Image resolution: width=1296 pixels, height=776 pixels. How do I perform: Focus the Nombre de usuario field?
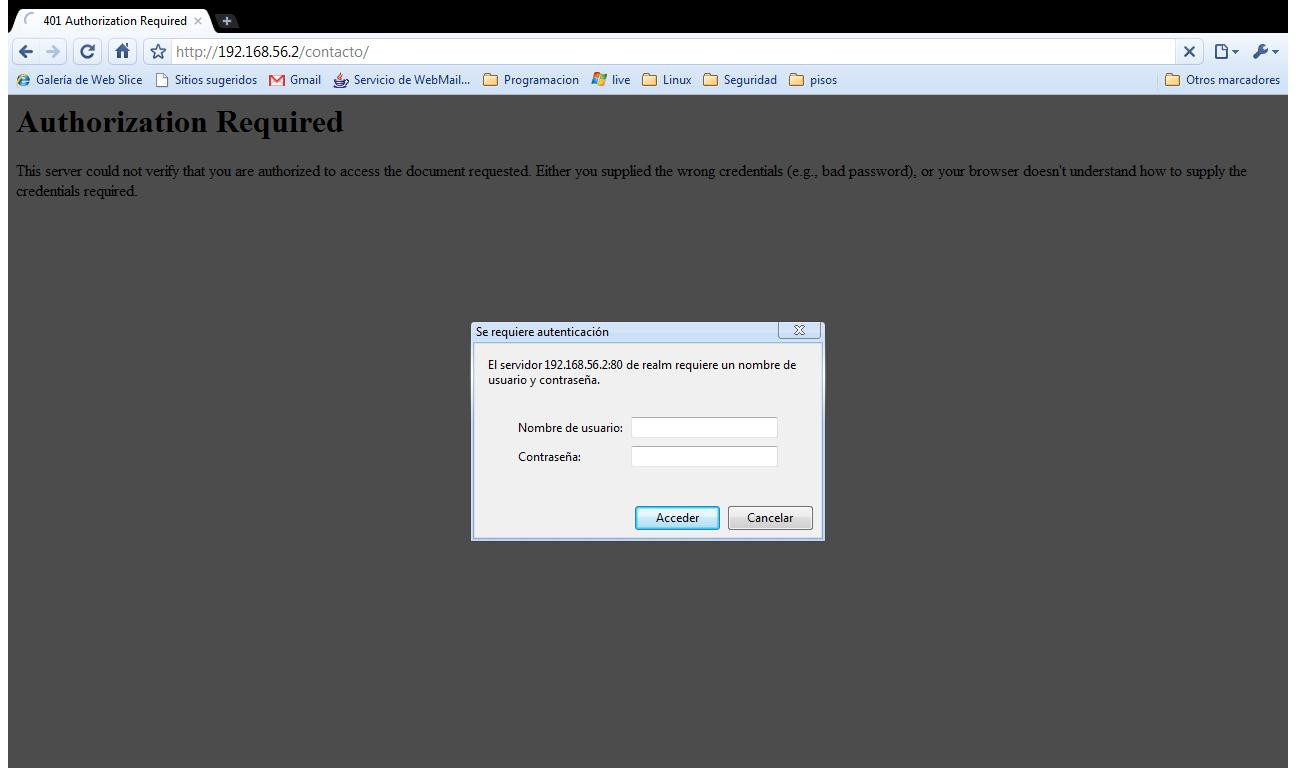coord(704,428)
